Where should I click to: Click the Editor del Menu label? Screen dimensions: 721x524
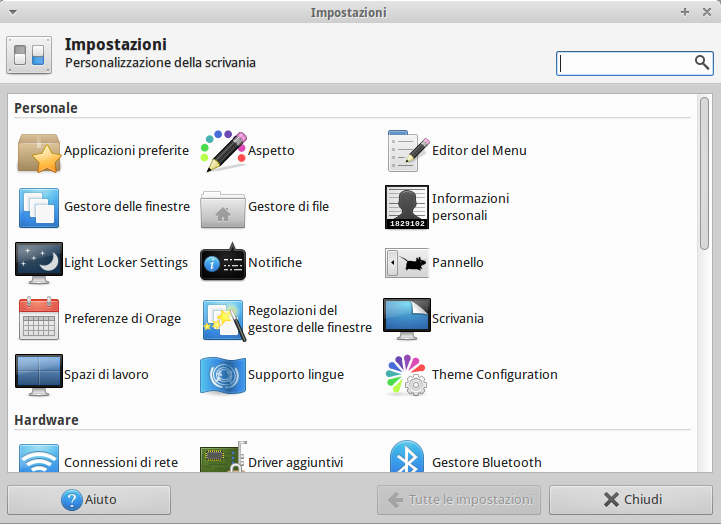tap(479, 151)
